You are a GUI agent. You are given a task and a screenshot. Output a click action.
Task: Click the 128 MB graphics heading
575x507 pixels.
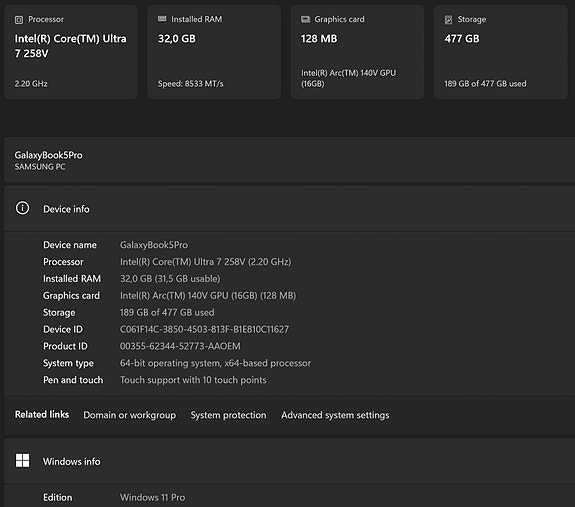pos(319,38)
